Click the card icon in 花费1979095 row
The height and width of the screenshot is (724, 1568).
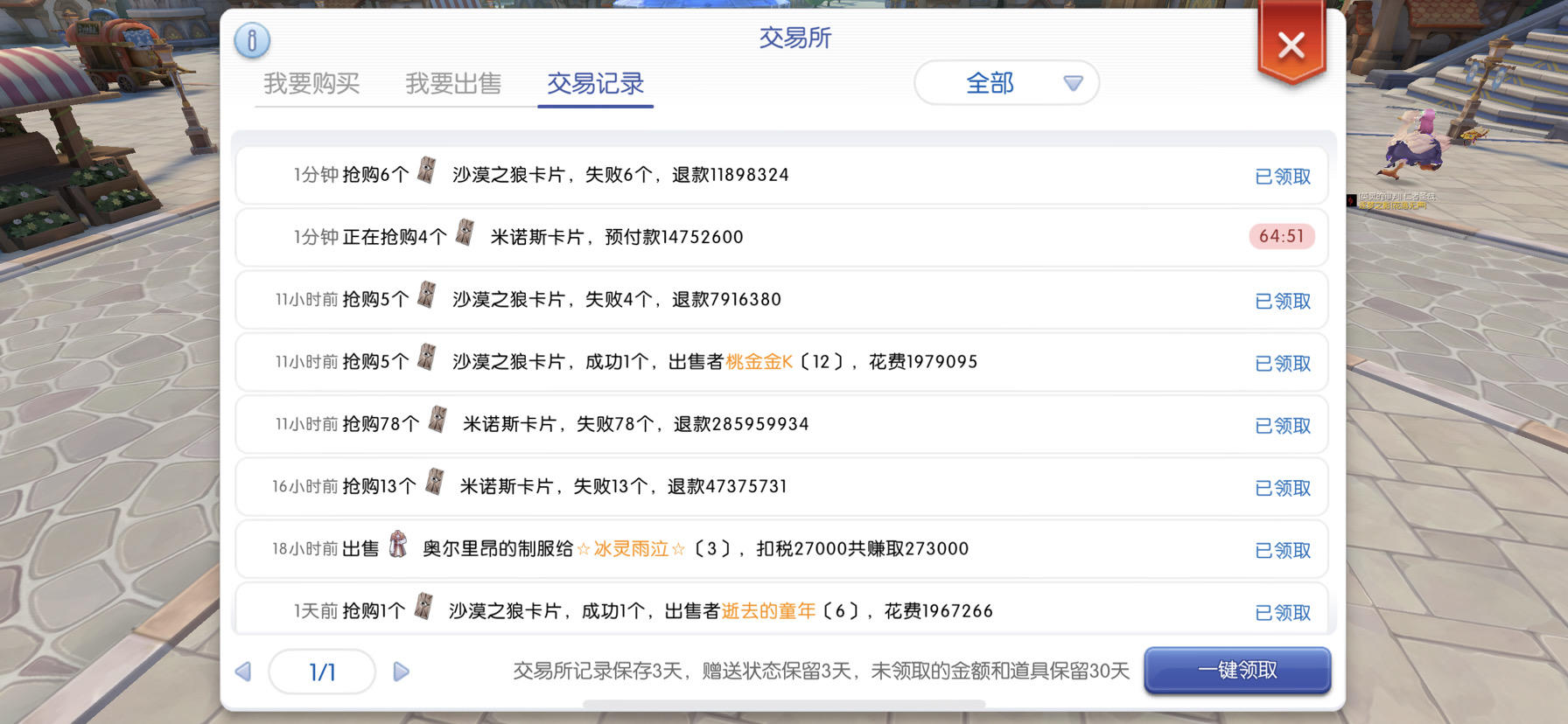[x=427, y=357]
